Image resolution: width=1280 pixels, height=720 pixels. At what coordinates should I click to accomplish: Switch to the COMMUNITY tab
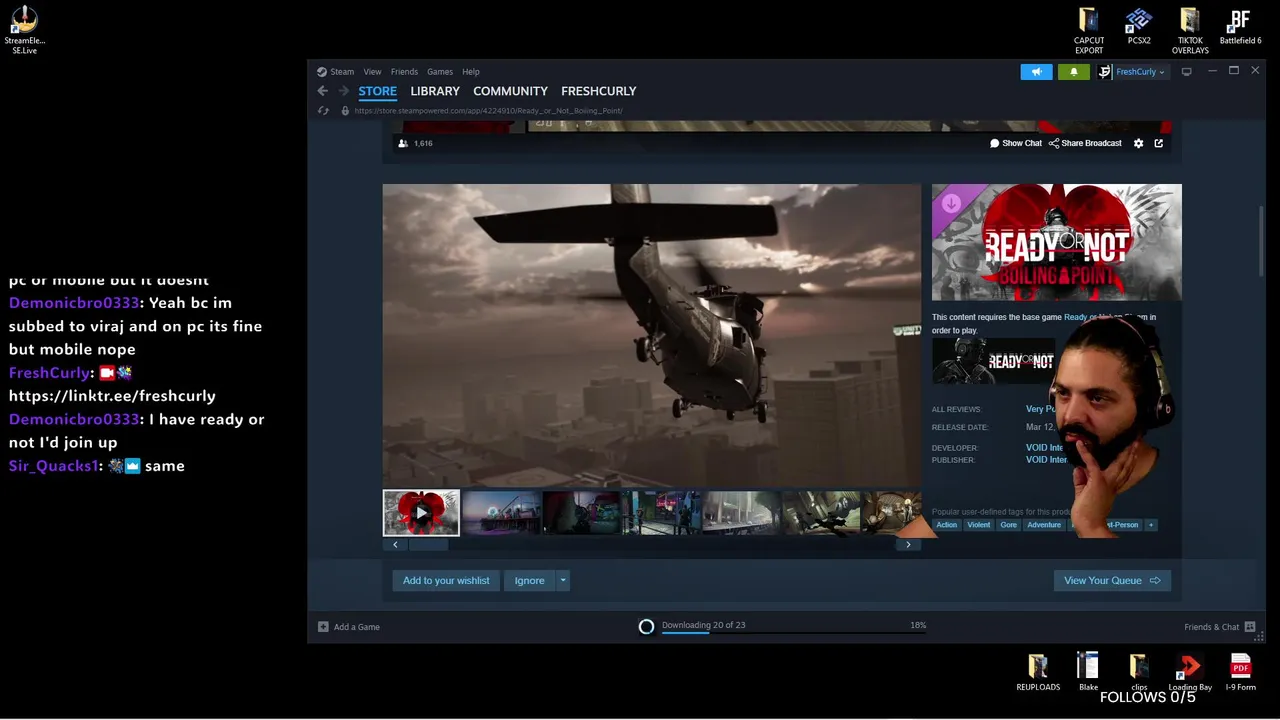click(x=510, y=91)
